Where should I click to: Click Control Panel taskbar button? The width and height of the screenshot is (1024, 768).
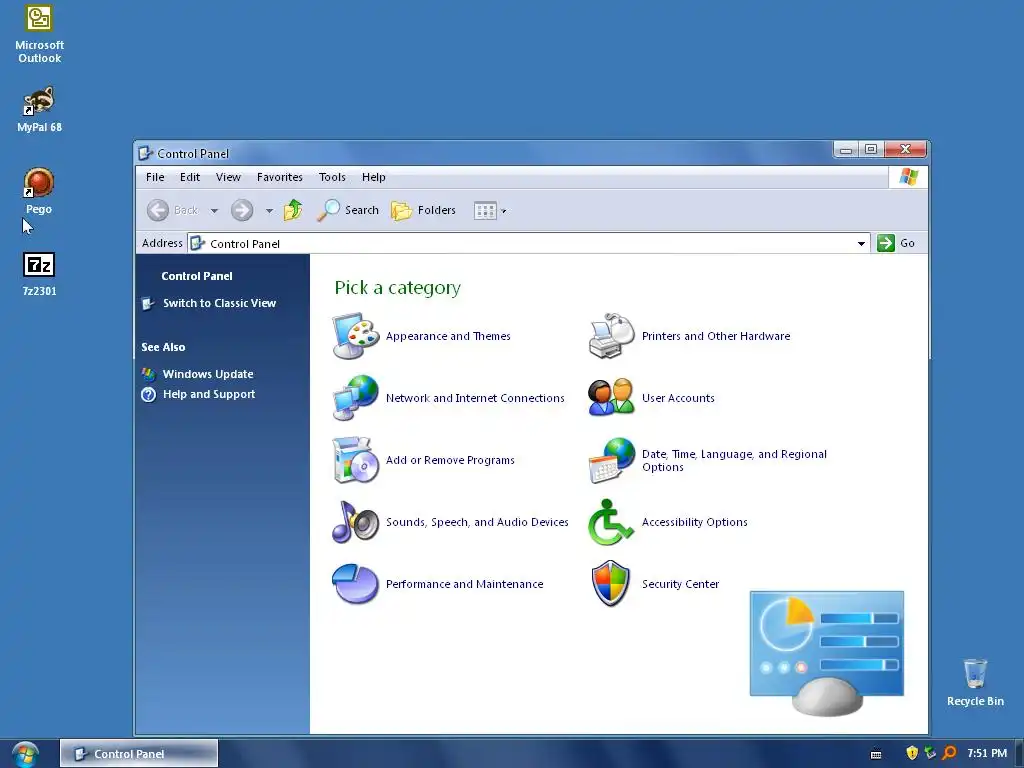pos(139,754)
